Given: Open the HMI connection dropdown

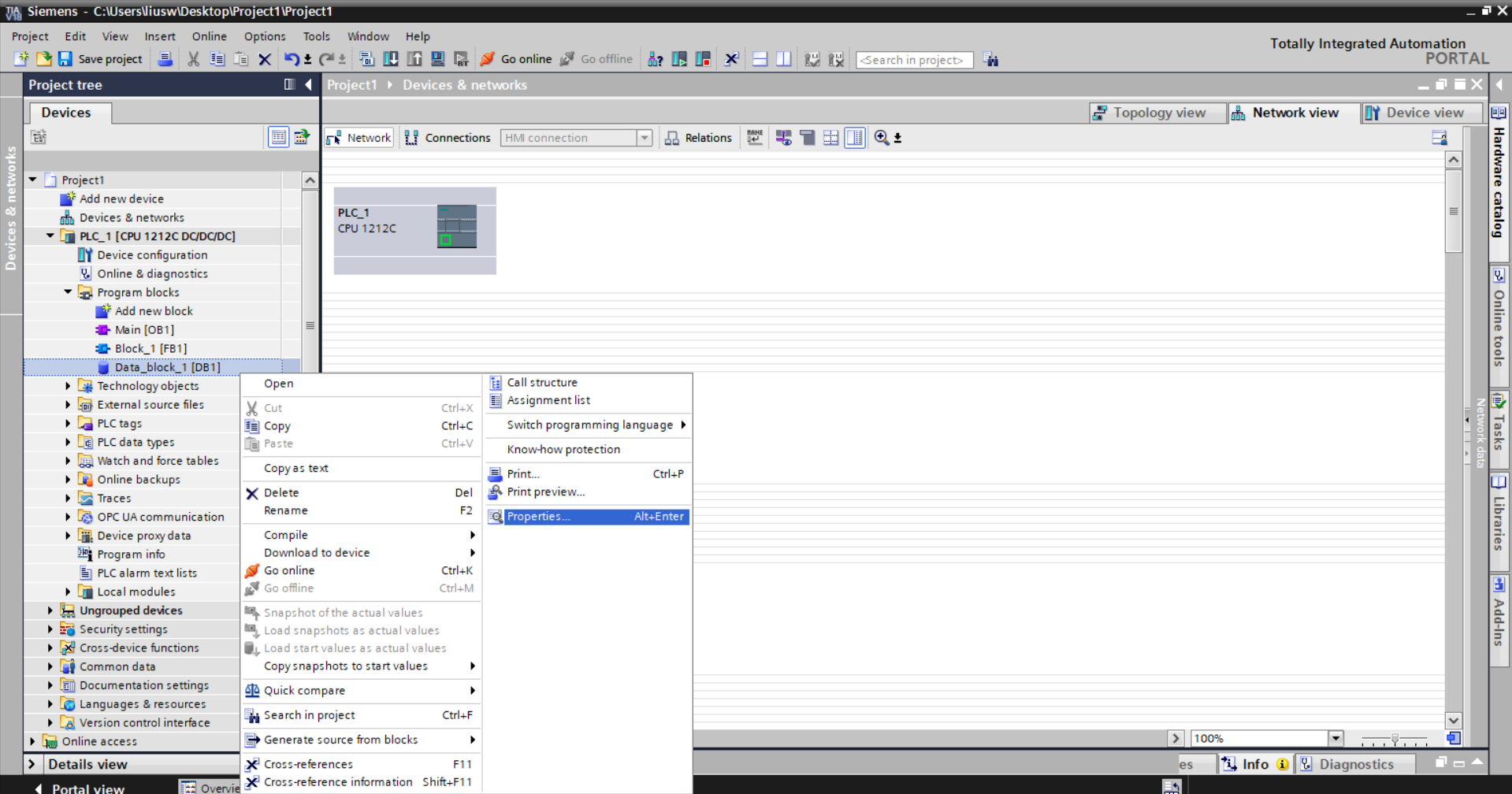Looking at the screenshot, I should [644, 138].
